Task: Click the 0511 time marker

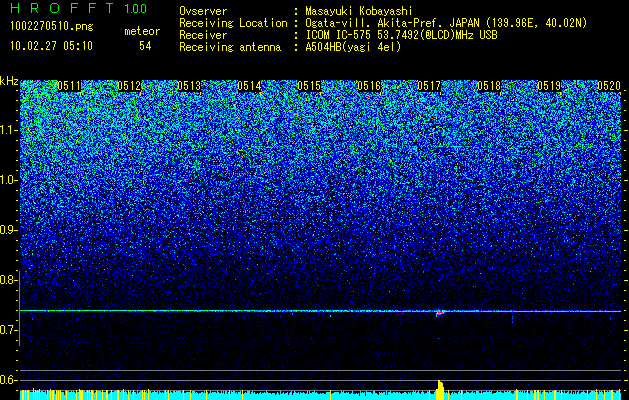Action: coord(69,86)
